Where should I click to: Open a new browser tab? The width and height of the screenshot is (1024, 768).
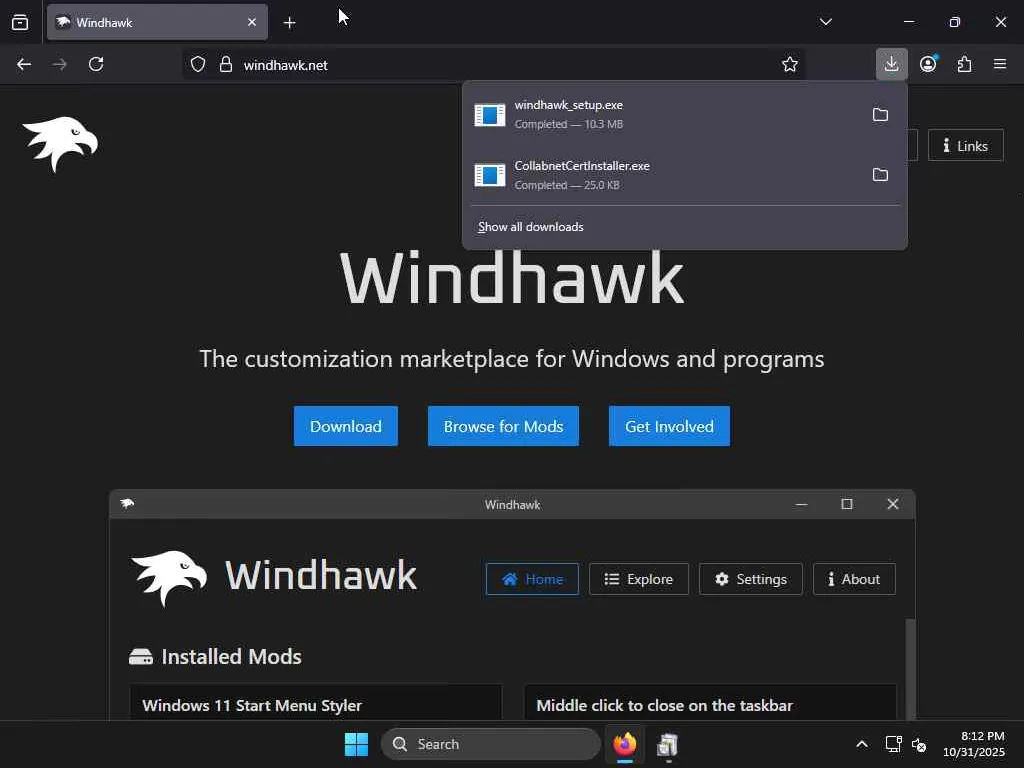tap(289, 23)
